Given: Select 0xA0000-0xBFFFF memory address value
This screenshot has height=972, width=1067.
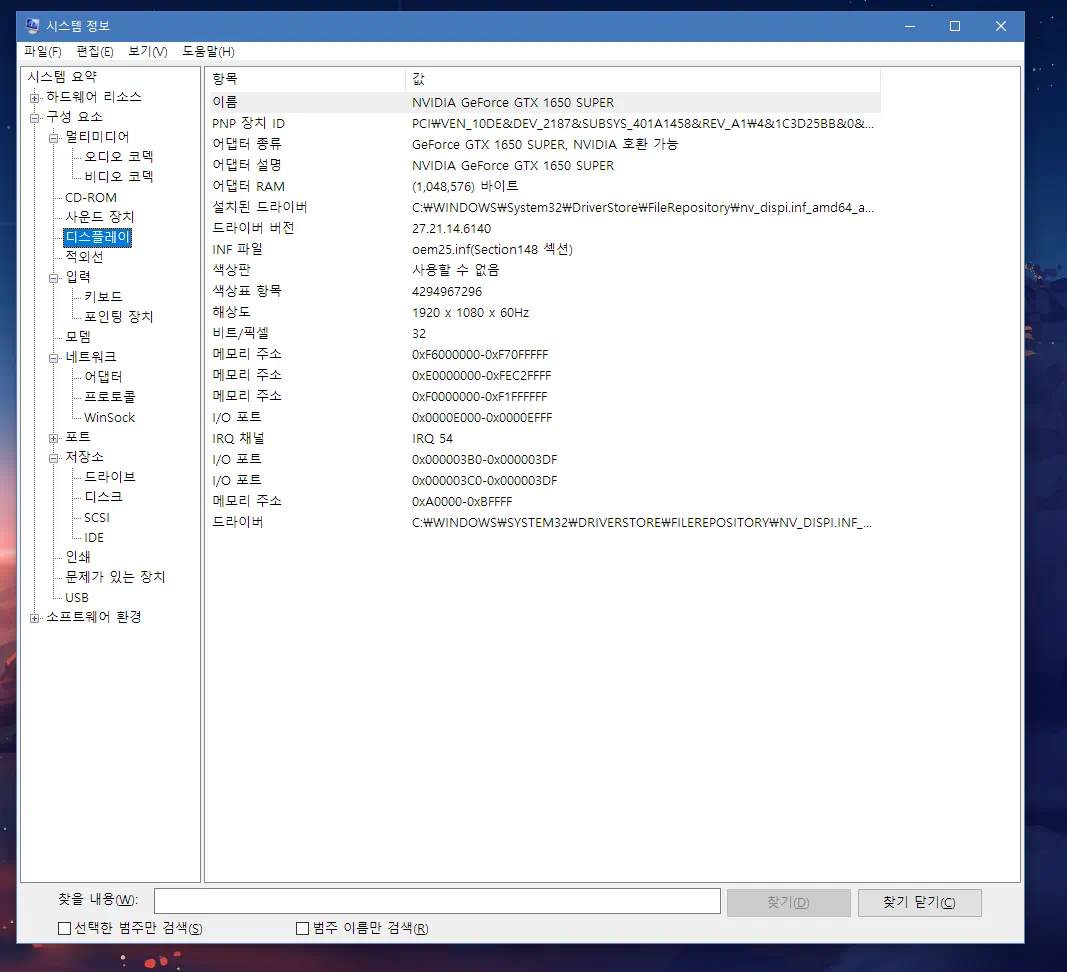Looking at the screenshot, I should (x=462, y=502).
